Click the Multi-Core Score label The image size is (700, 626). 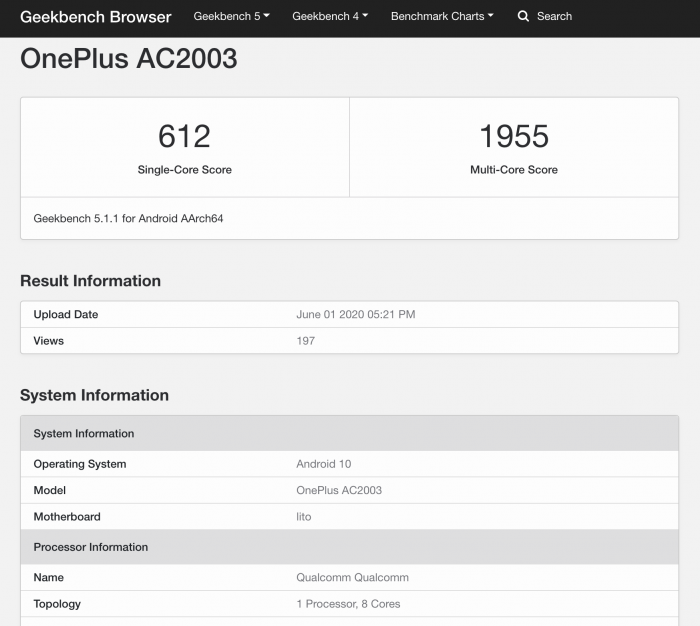[x=514, y=170]
